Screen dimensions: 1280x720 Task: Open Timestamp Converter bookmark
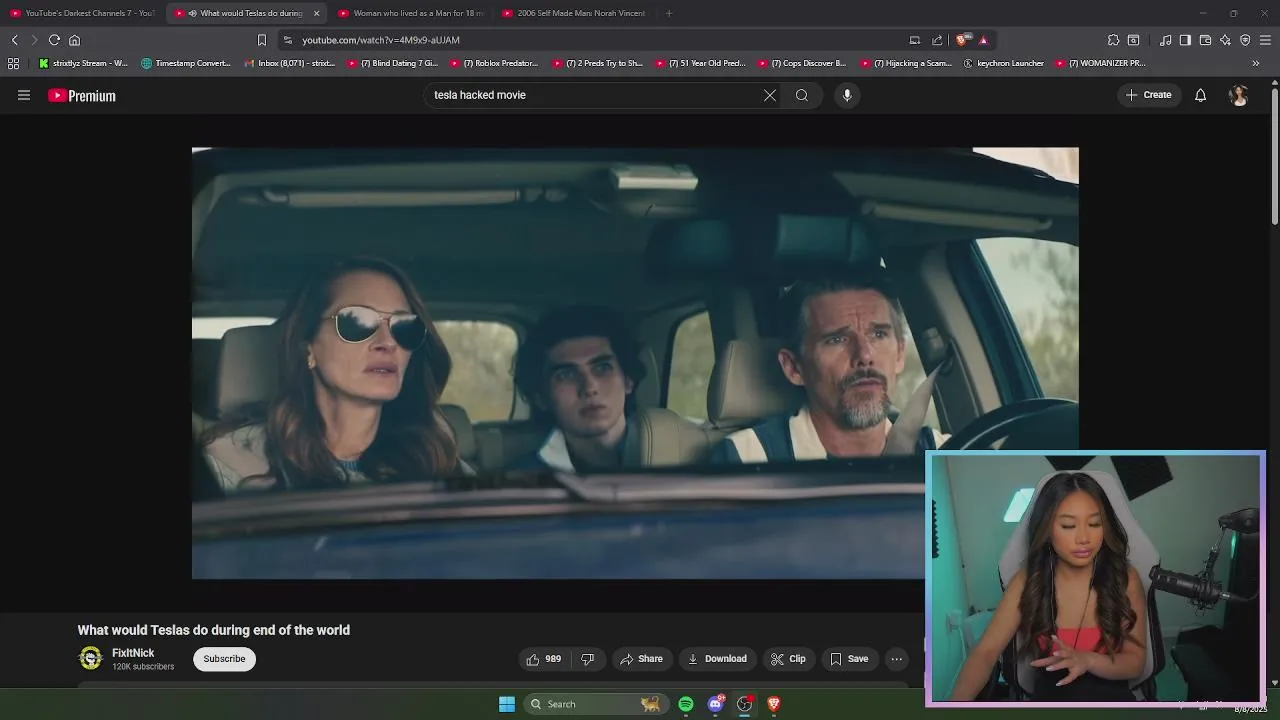[x=186, y=63]
